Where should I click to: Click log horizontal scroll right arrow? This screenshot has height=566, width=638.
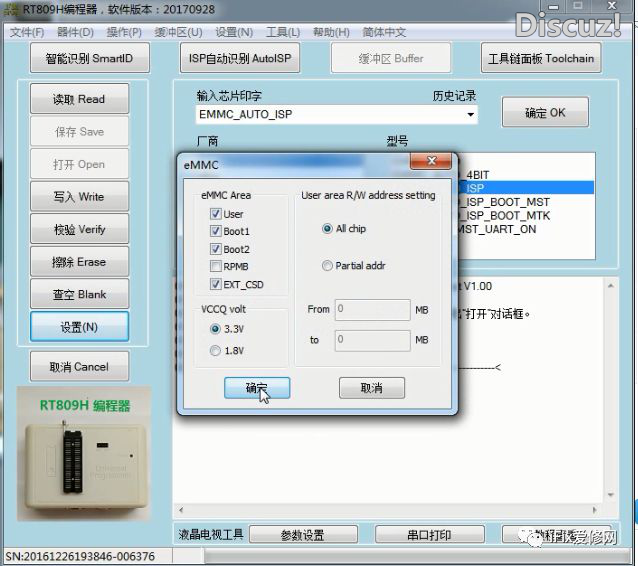(595, 510)
